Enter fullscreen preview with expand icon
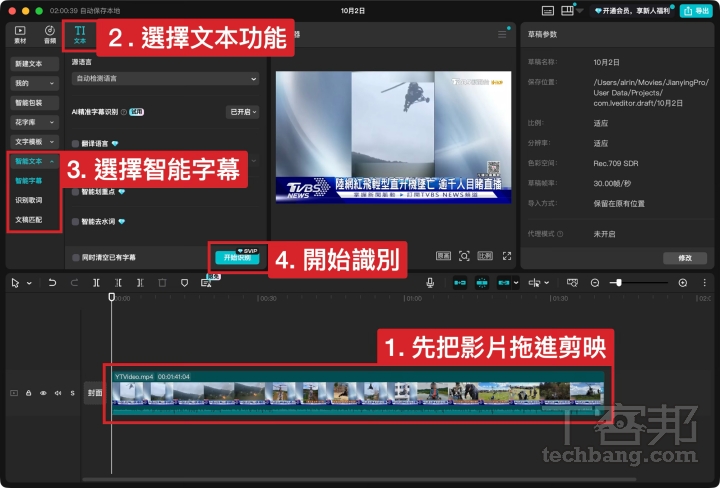720x488 pixels. tap(507, 256)
